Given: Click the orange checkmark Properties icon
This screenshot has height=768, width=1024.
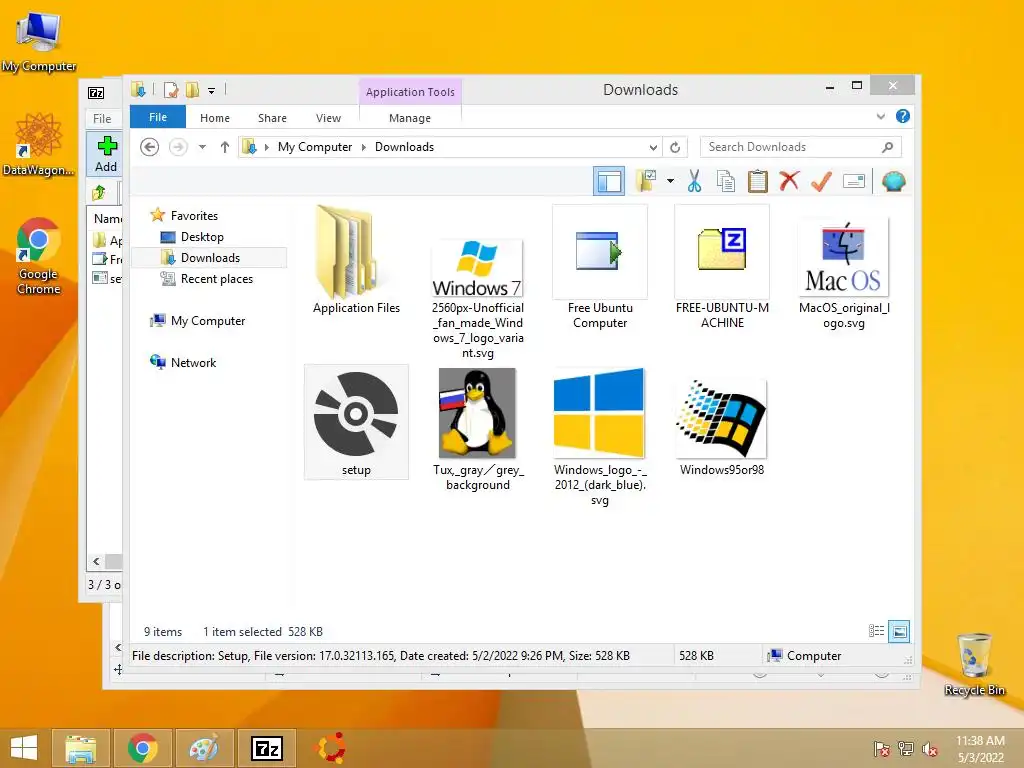Looking at the screenshot, I should [821, 181].
